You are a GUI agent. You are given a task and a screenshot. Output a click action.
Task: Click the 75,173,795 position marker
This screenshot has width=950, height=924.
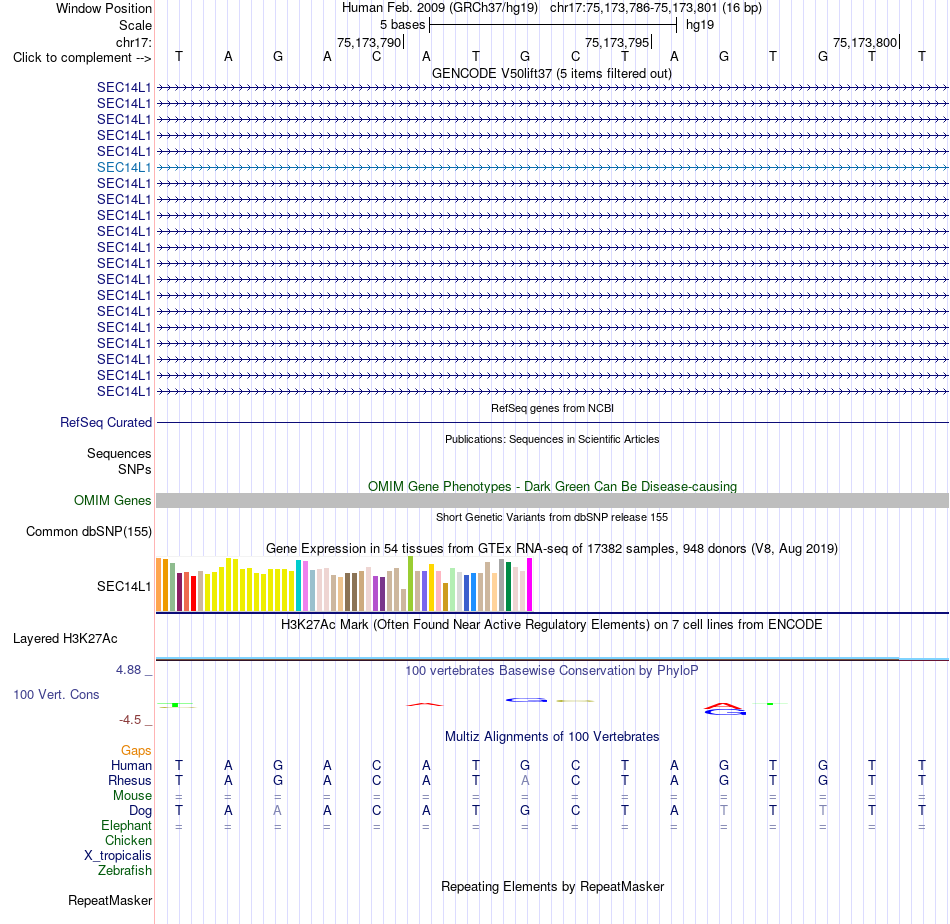[x=617, y=42]
